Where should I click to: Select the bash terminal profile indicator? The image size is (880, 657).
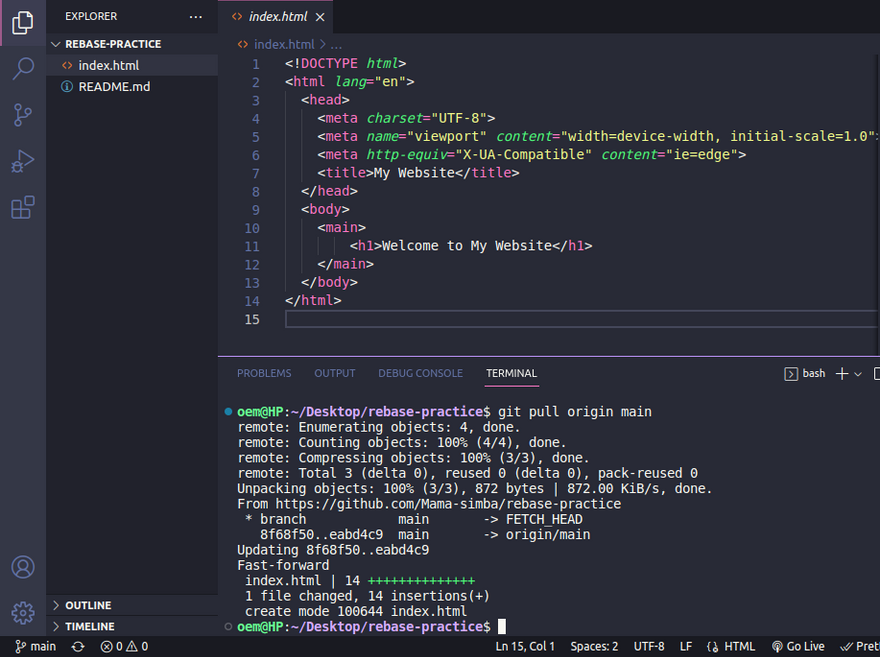(805, 374)
